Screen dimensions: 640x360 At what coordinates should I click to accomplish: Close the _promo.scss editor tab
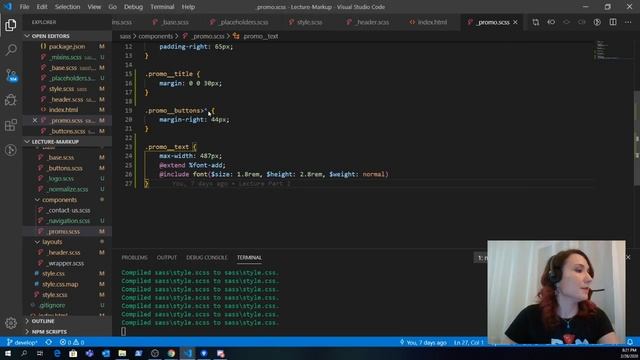coord(516,22)
